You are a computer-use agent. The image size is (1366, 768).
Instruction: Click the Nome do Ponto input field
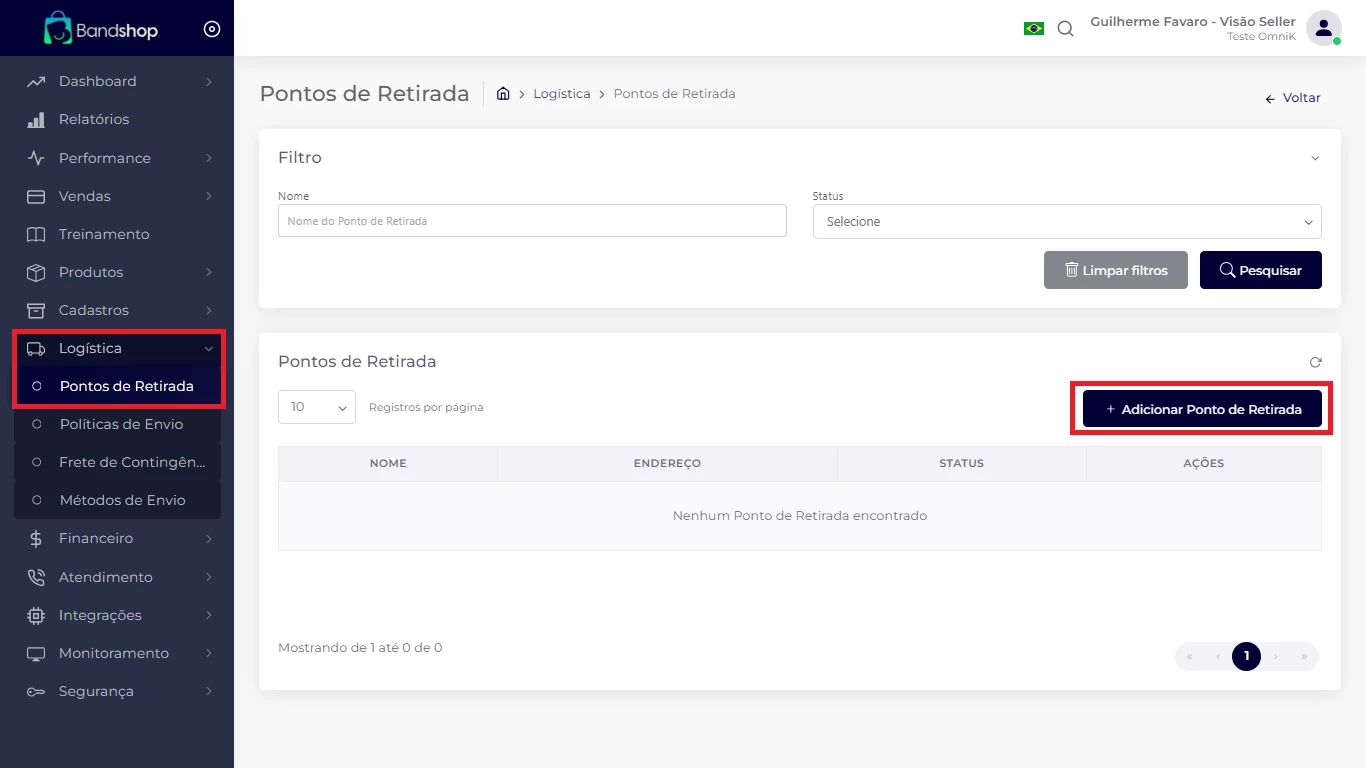532,221
